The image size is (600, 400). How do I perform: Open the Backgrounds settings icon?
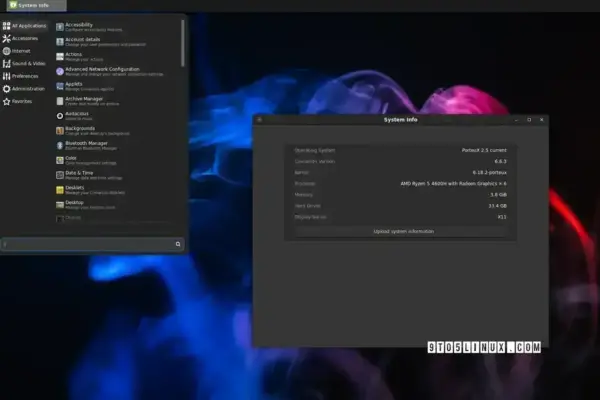pyautogui.click(x=60, y=131)
